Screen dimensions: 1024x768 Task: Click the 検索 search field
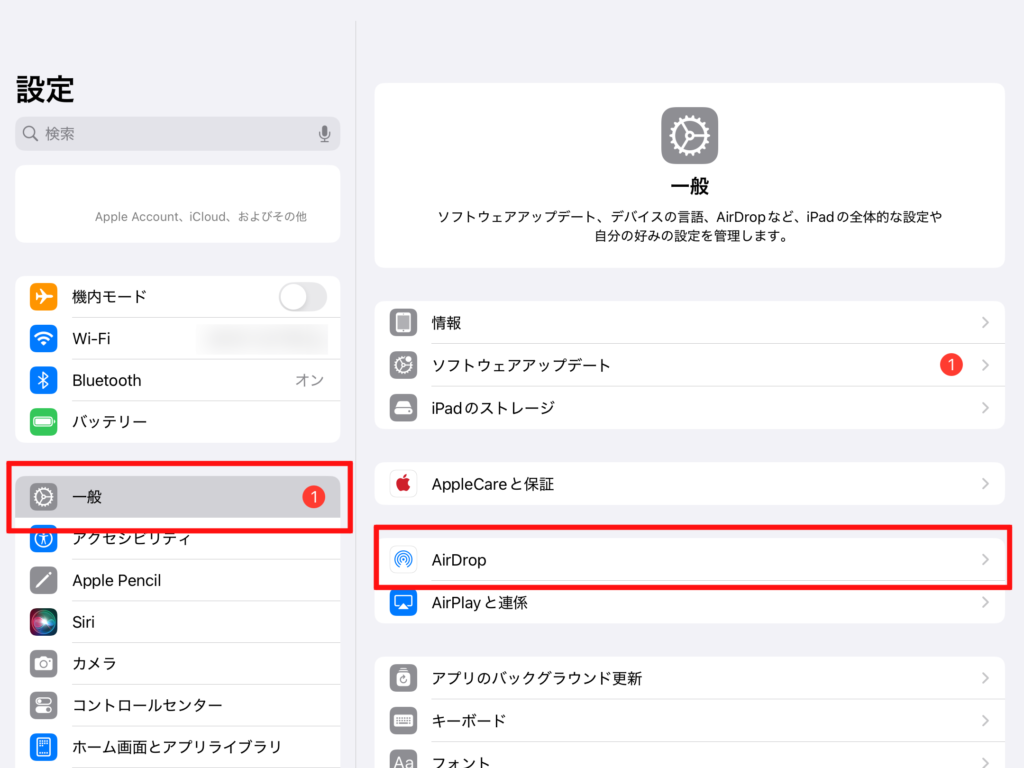(170, 134)
